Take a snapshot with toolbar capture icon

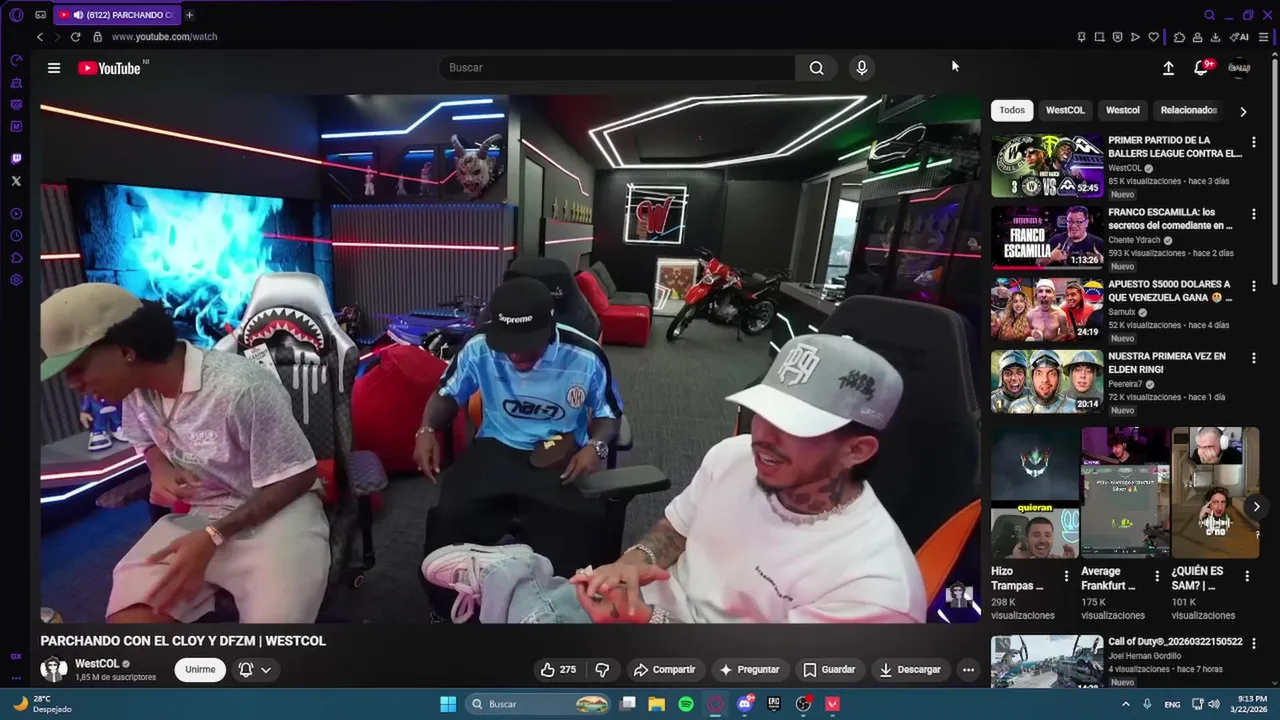pyautogui.click(x=1099, y=37)
